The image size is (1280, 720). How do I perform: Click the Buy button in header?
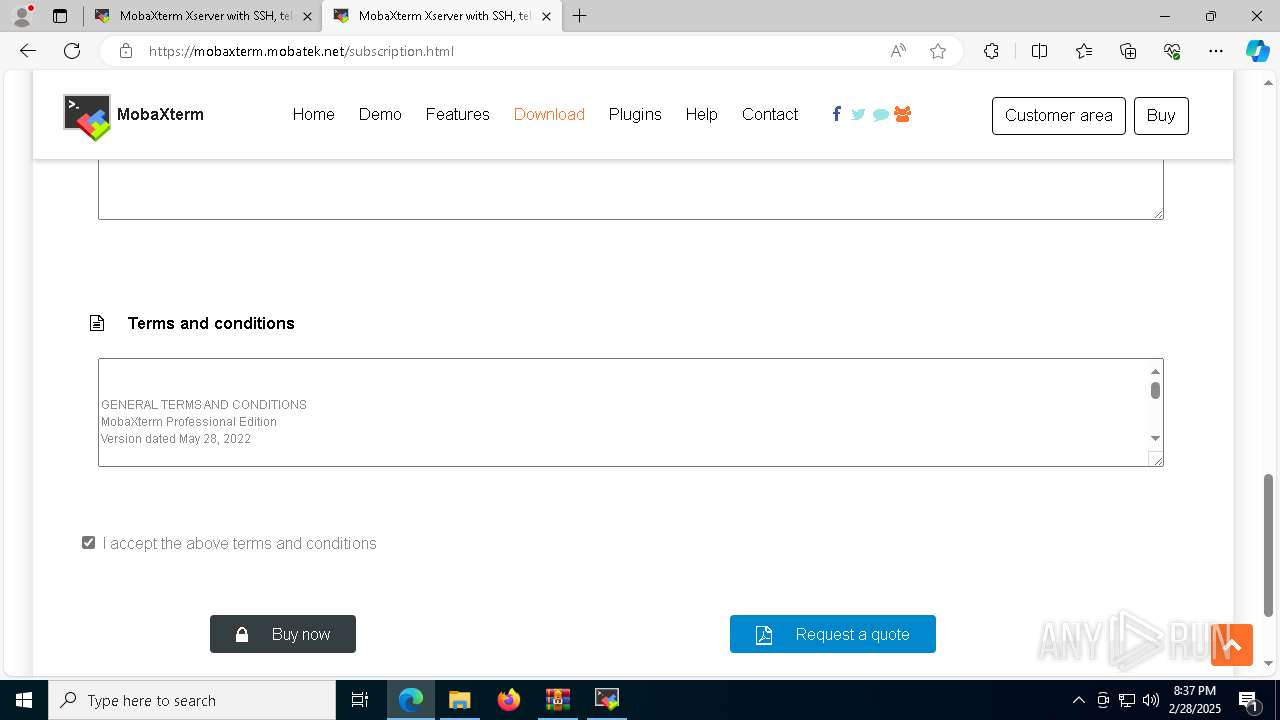[1161, 116]
